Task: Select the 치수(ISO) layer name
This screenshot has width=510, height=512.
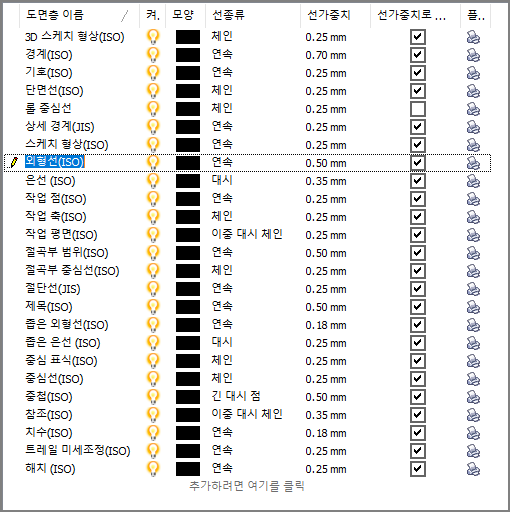Action: pyautogui.click(x=49, y=433)
